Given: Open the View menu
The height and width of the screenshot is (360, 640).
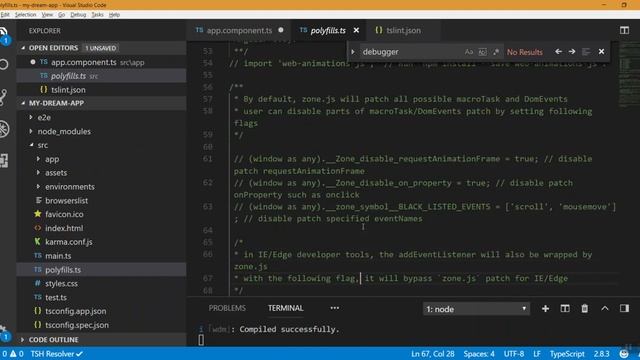Looking at the screenshot, I should [x=47, y=15].
